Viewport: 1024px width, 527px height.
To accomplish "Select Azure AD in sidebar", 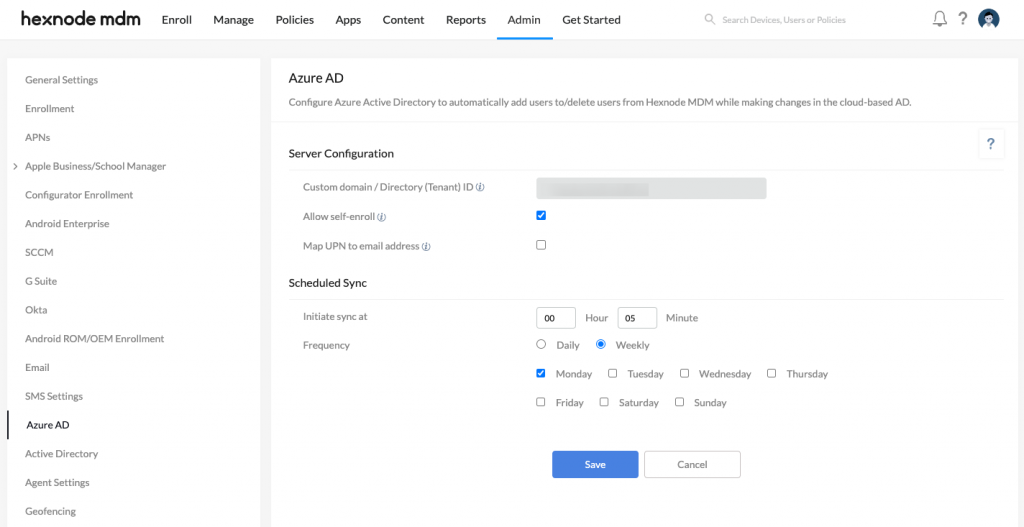I will click(x=48, y=424).
